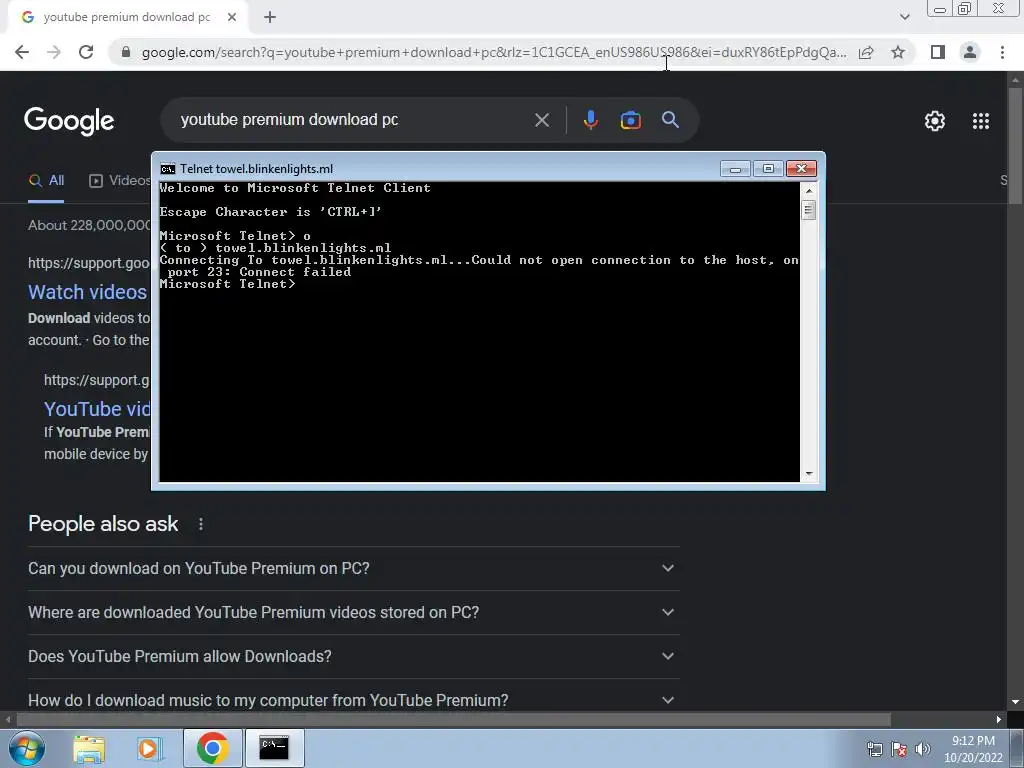1024x768 pixels.
Task: Click the Telnet scrollbar down arrow
Action: (809, 474)
